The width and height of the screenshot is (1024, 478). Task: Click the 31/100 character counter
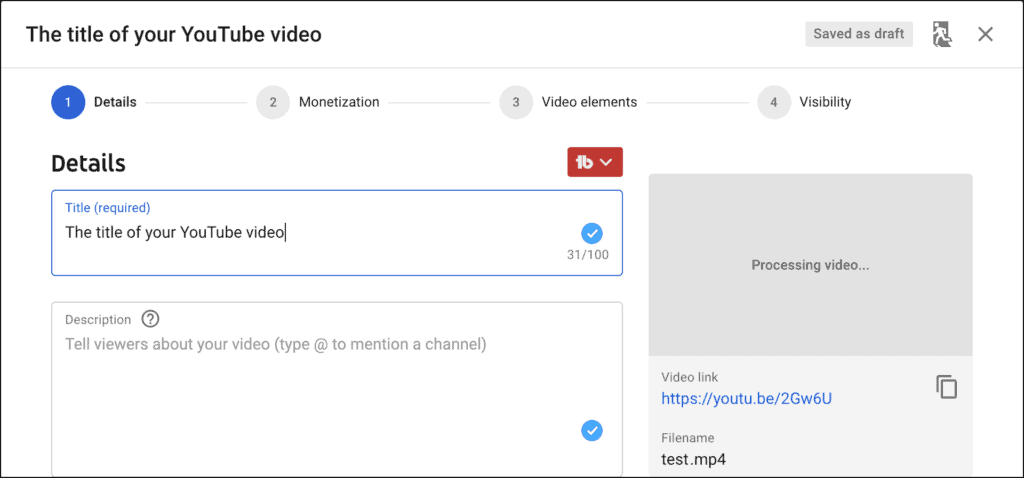pos(587,256)
